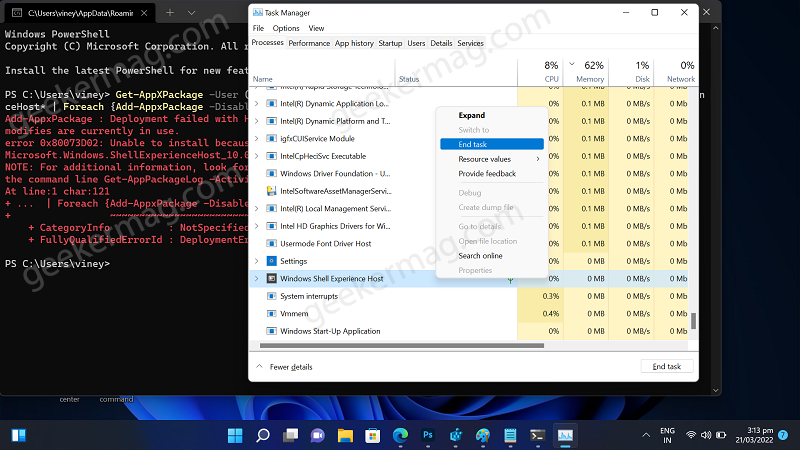Click the Task Manager icon on the taskbar
The image size is (800, 450).
point(565,435)
